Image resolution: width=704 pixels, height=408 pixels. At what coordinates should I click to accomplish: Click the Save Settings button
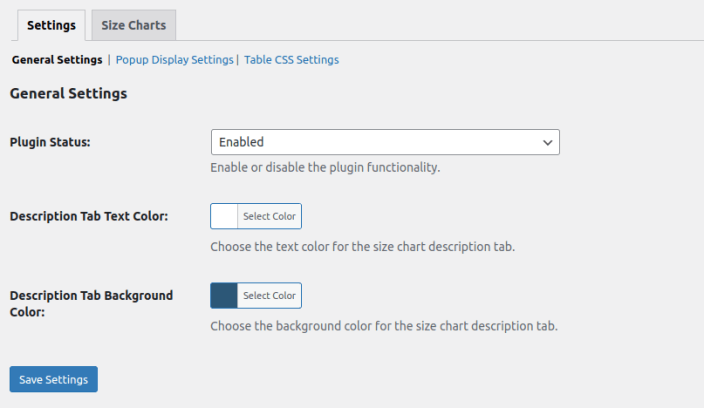[x=53, y=379]
